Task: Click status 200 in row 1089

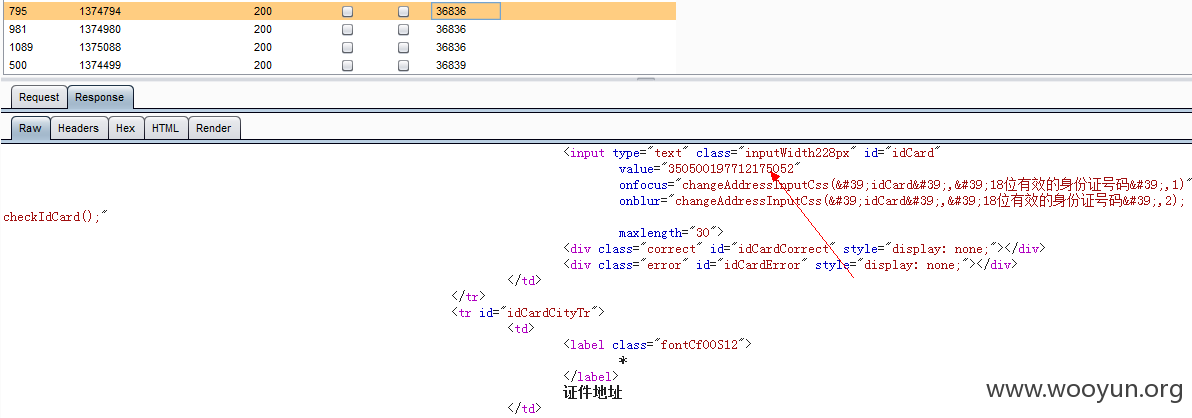Action: point(263,47)
